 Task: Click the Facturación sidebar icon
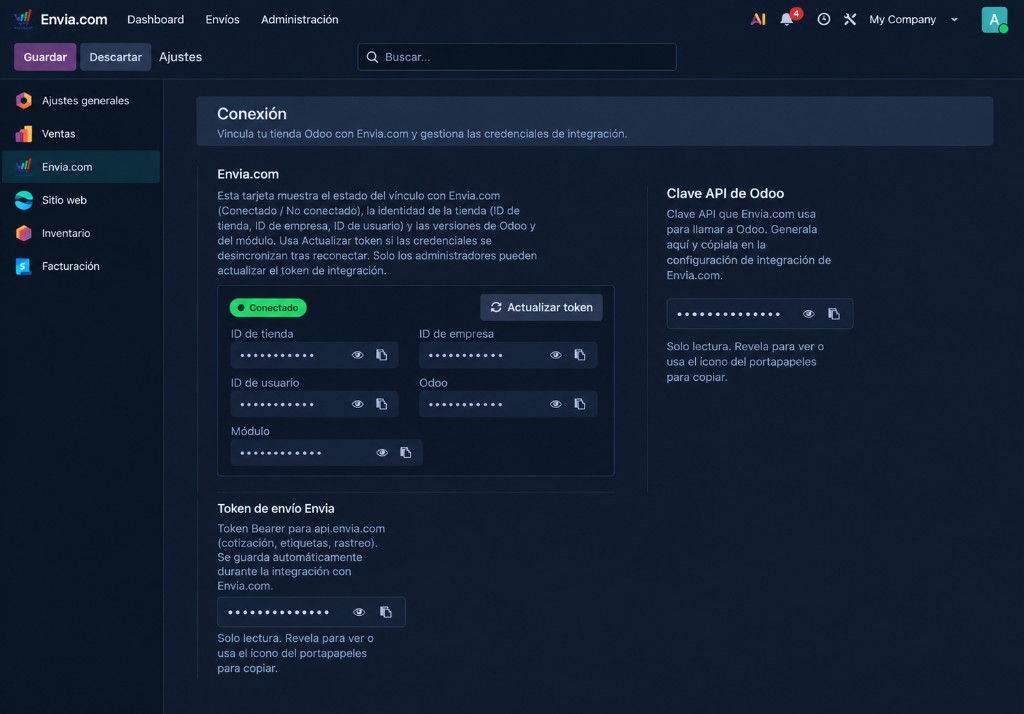[x=24, y=266]
